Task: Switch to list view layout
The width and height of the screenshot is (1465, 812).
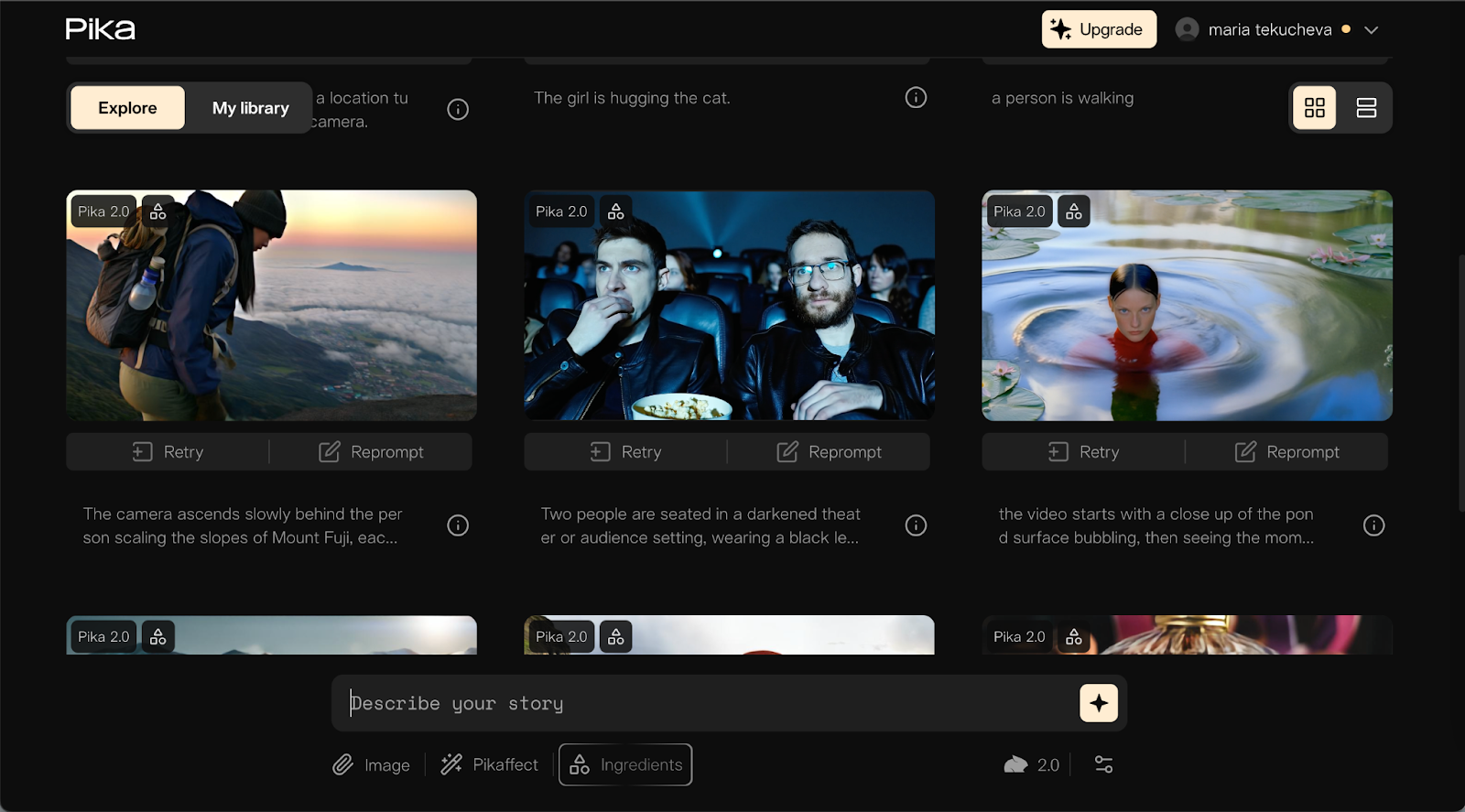Action: [x=1366, y=108]
